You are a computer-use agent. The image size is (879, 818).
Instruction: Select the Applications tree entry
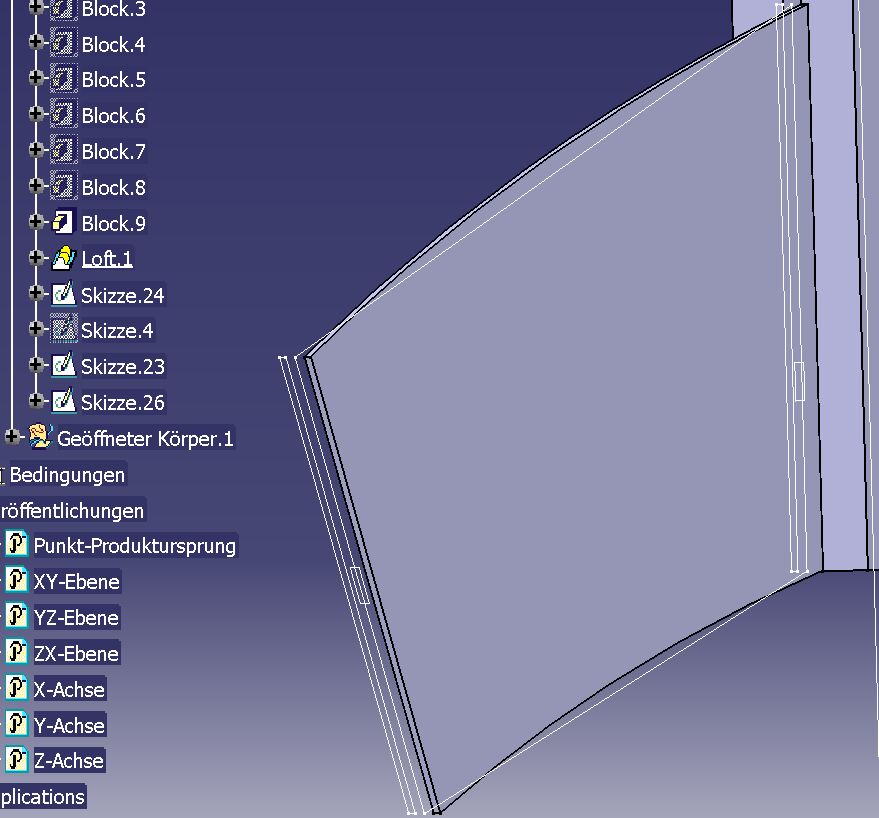43,797
